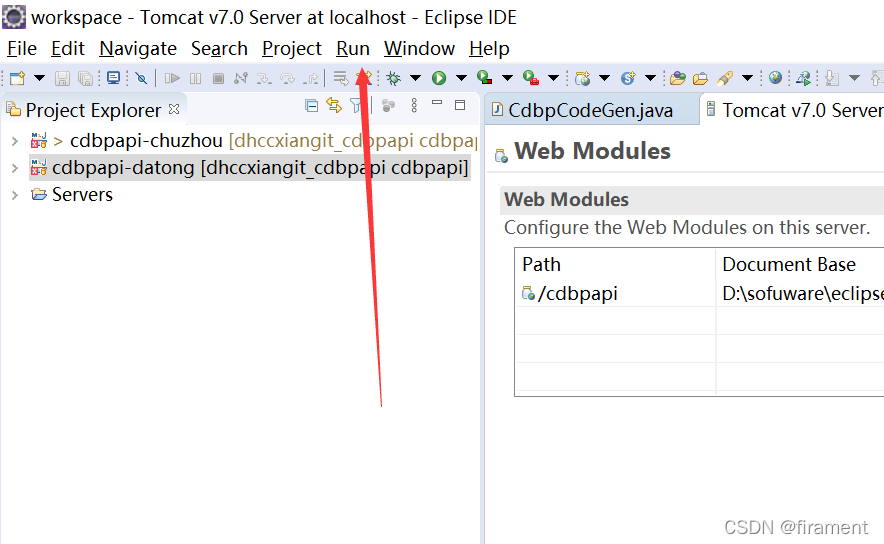
Task: Open the Next Annotation dropdown arrow
Action: pyautogui.click(x=855, y=78)
